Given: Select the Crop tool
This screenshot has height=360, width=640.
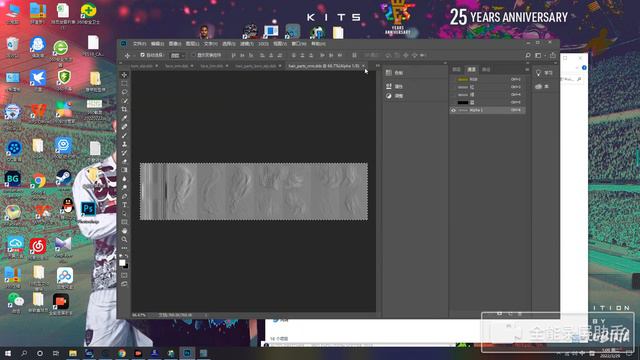Looking at the screenshot, I should [x=124, y=109].
